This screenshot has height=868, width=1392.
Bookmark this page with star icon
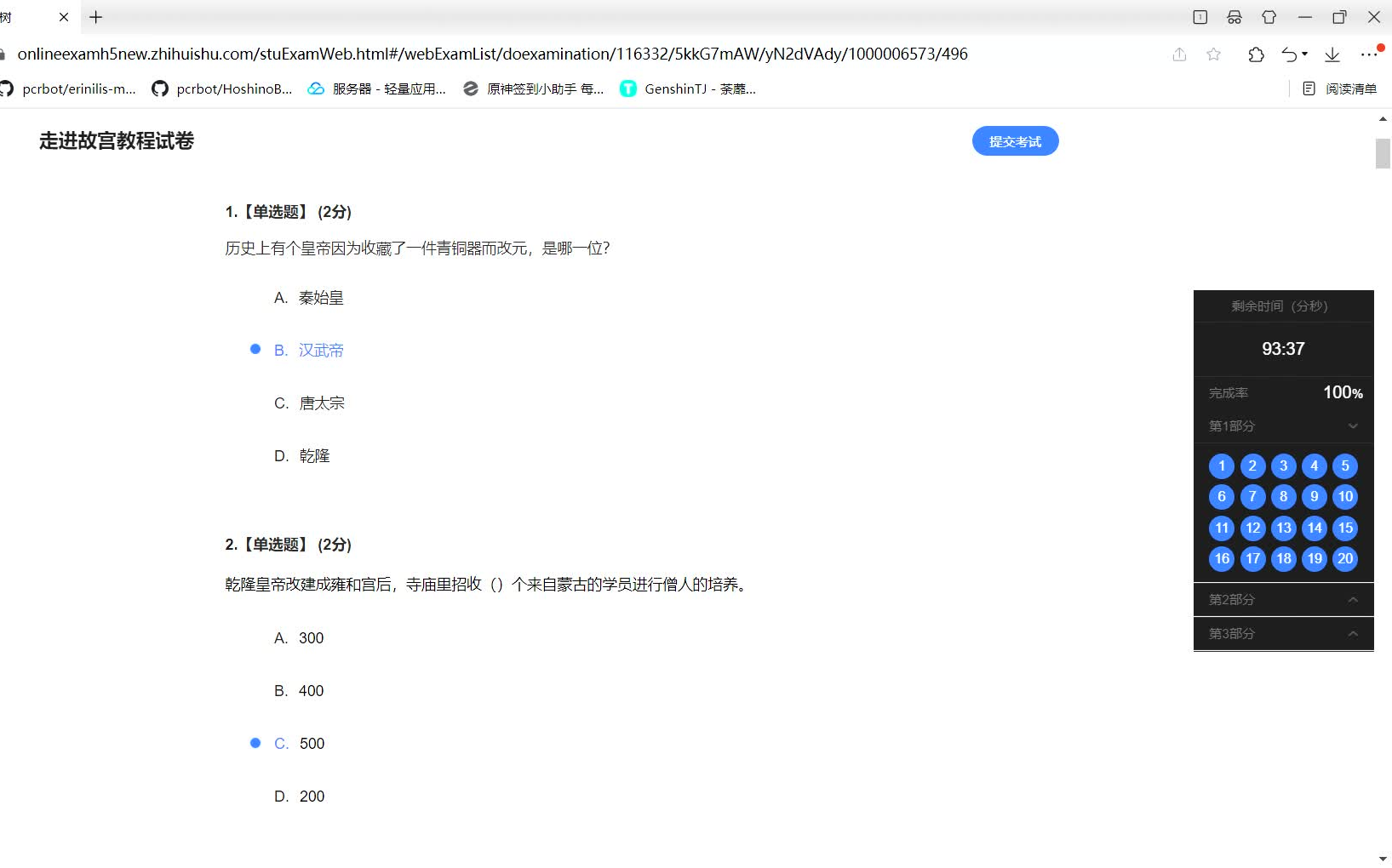click(1214, 54)
